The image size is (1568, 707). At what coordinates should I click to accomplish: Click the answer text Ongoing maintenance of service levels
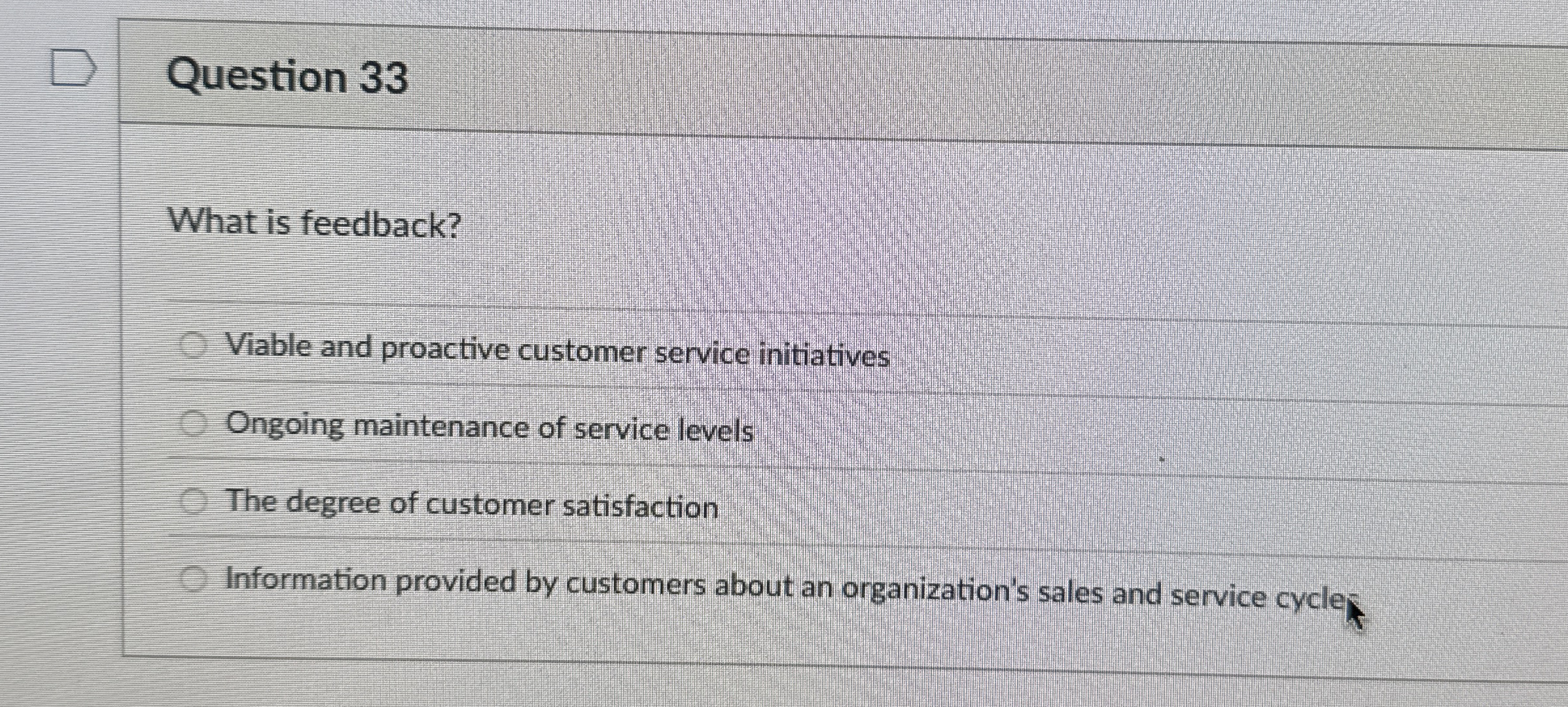point(490,428)
